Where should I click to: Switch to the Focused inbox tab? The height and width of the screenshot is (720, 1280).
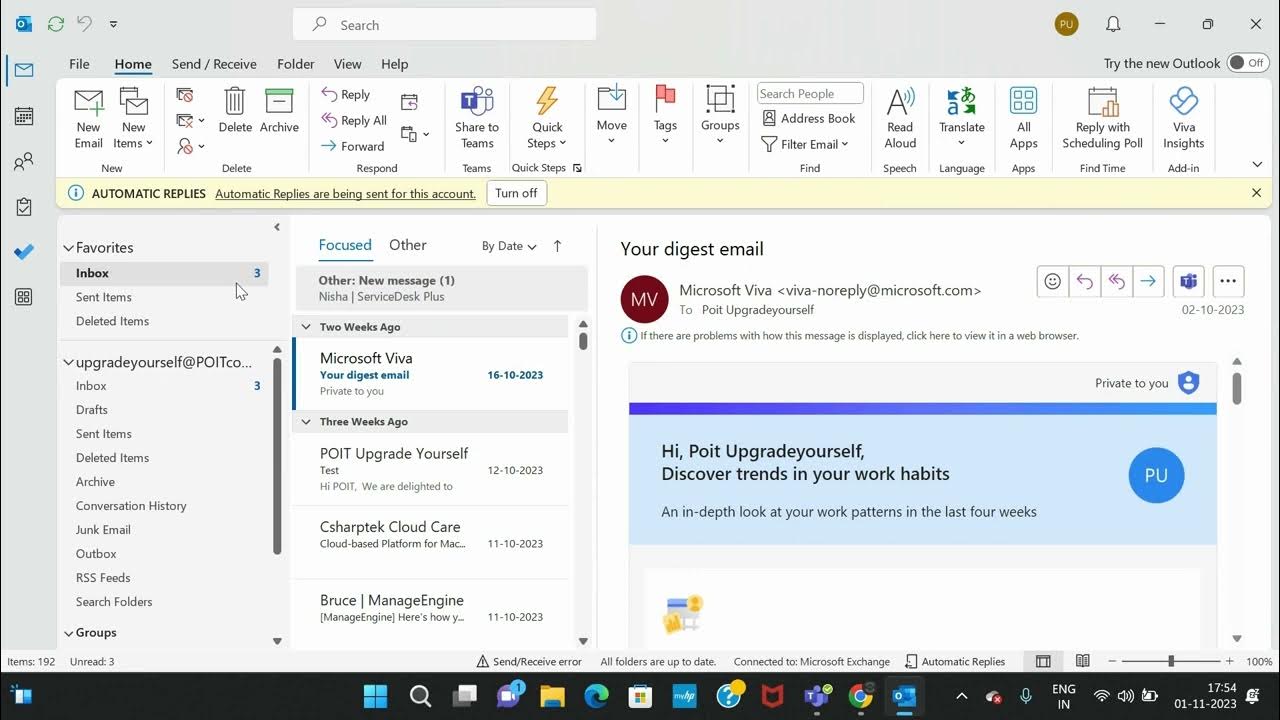tap(345, 245)
